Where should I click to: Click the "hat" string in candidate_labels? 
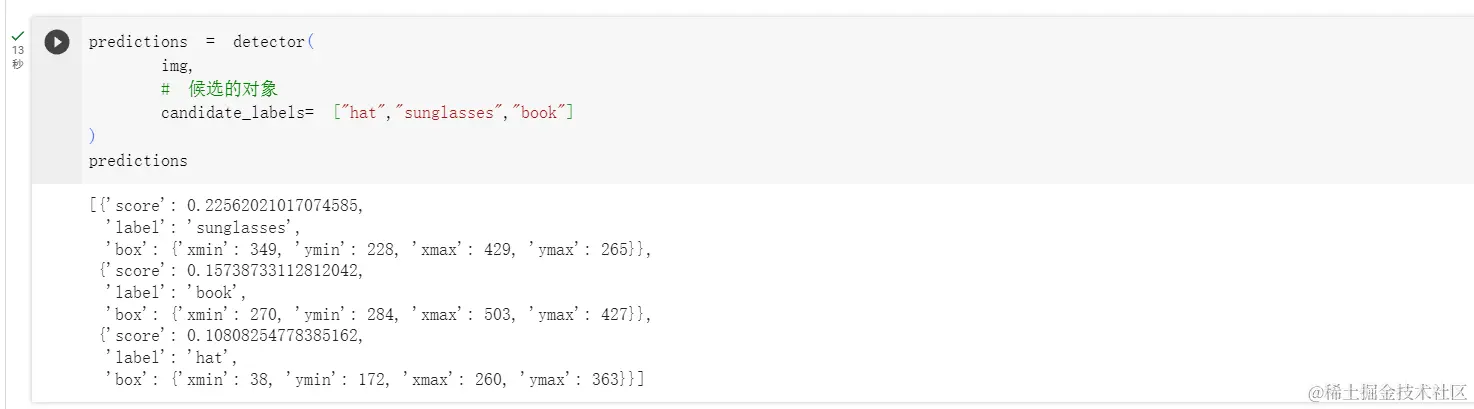tap(360, 113)
